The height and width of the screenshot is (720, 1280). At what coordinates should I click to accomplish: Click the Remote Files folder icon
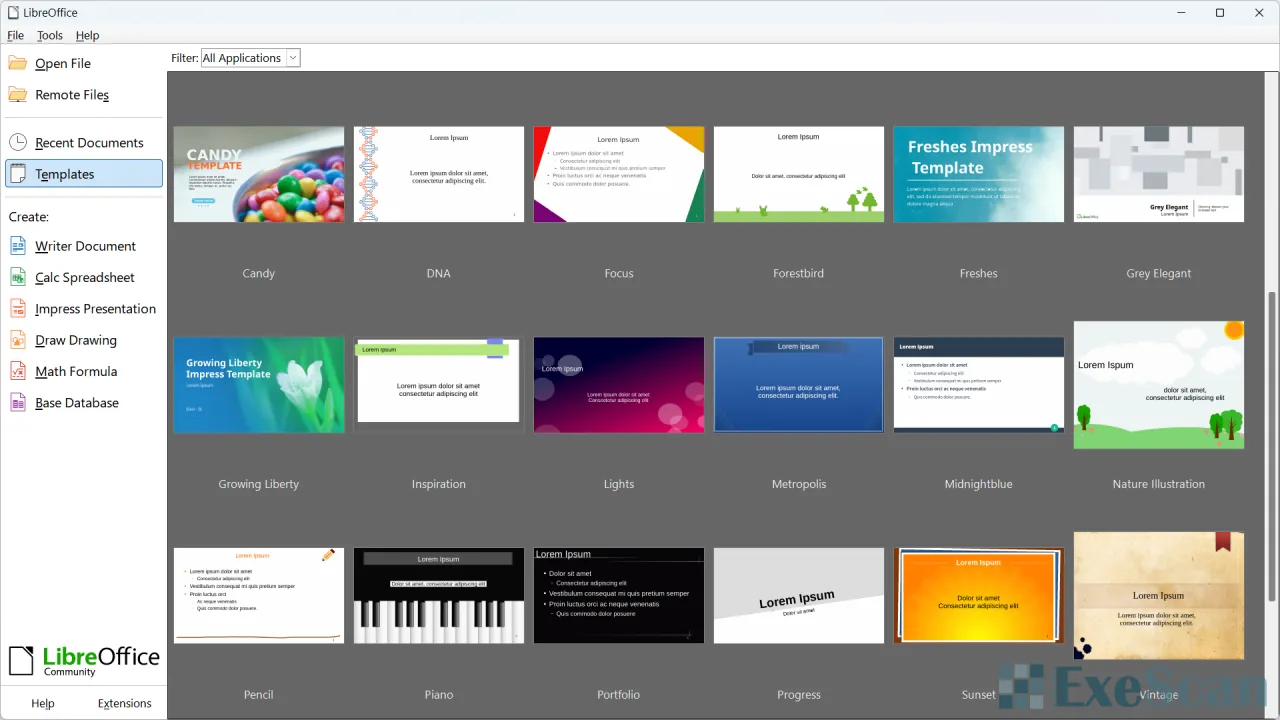pos(18,94)
